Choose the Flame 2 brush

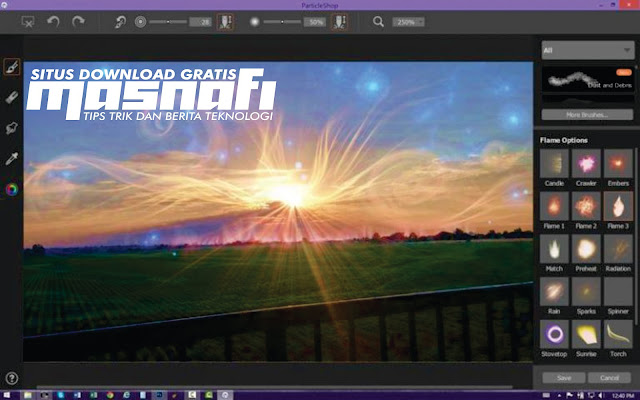(586, 211)
